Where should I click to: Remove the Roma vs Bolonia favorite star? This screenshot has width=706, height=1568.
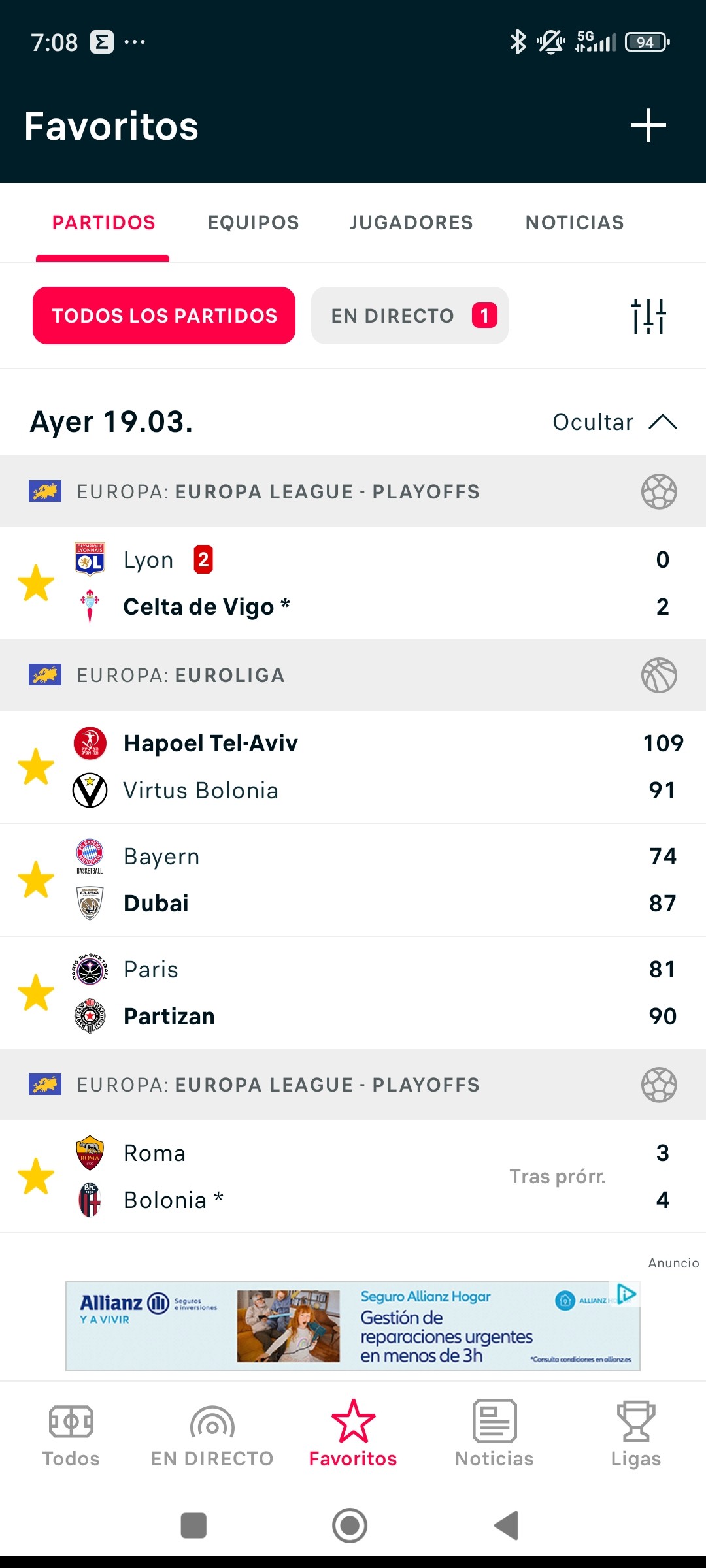tap(36, 1176)
